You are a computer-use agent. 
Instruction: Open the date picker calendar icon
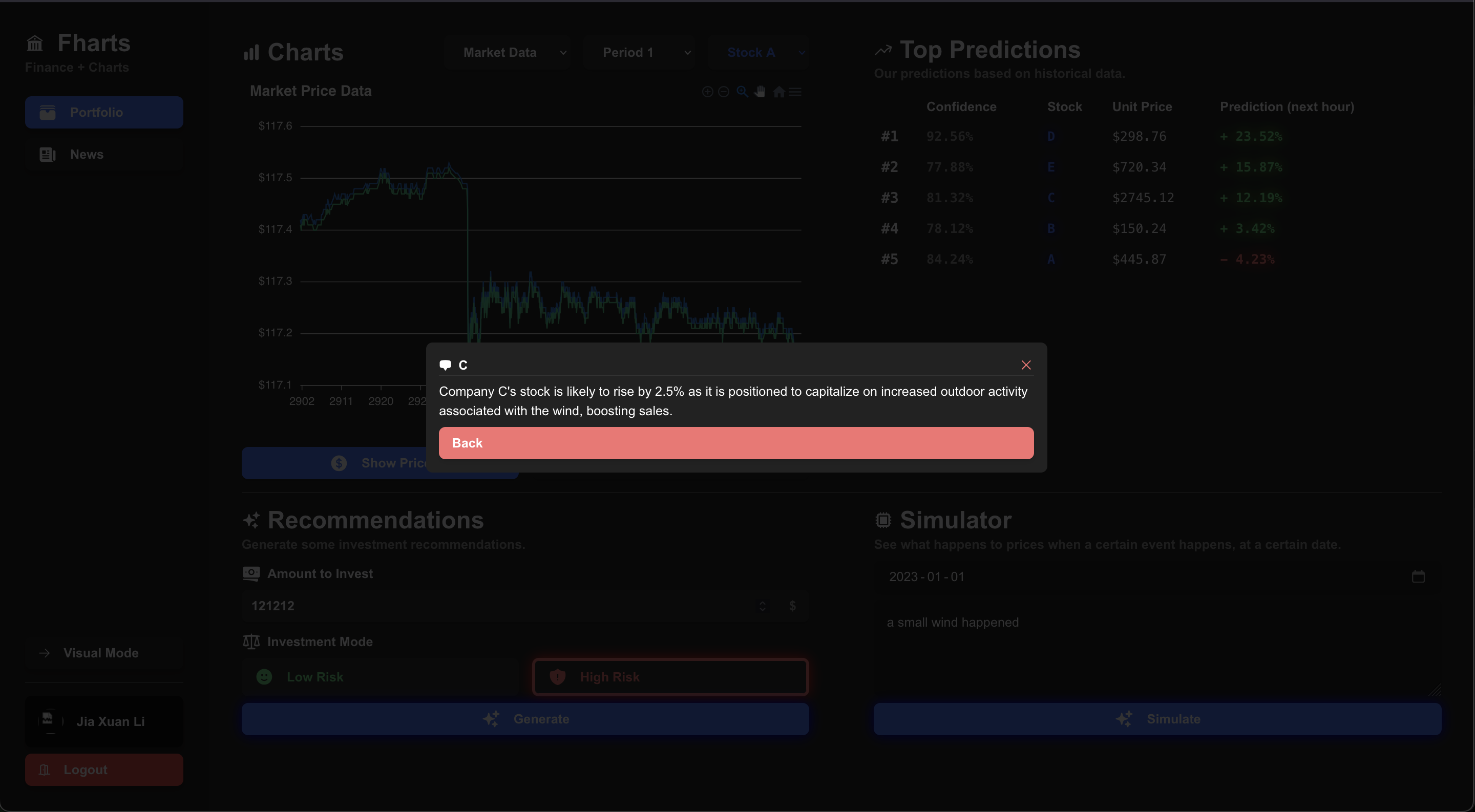1418,576
